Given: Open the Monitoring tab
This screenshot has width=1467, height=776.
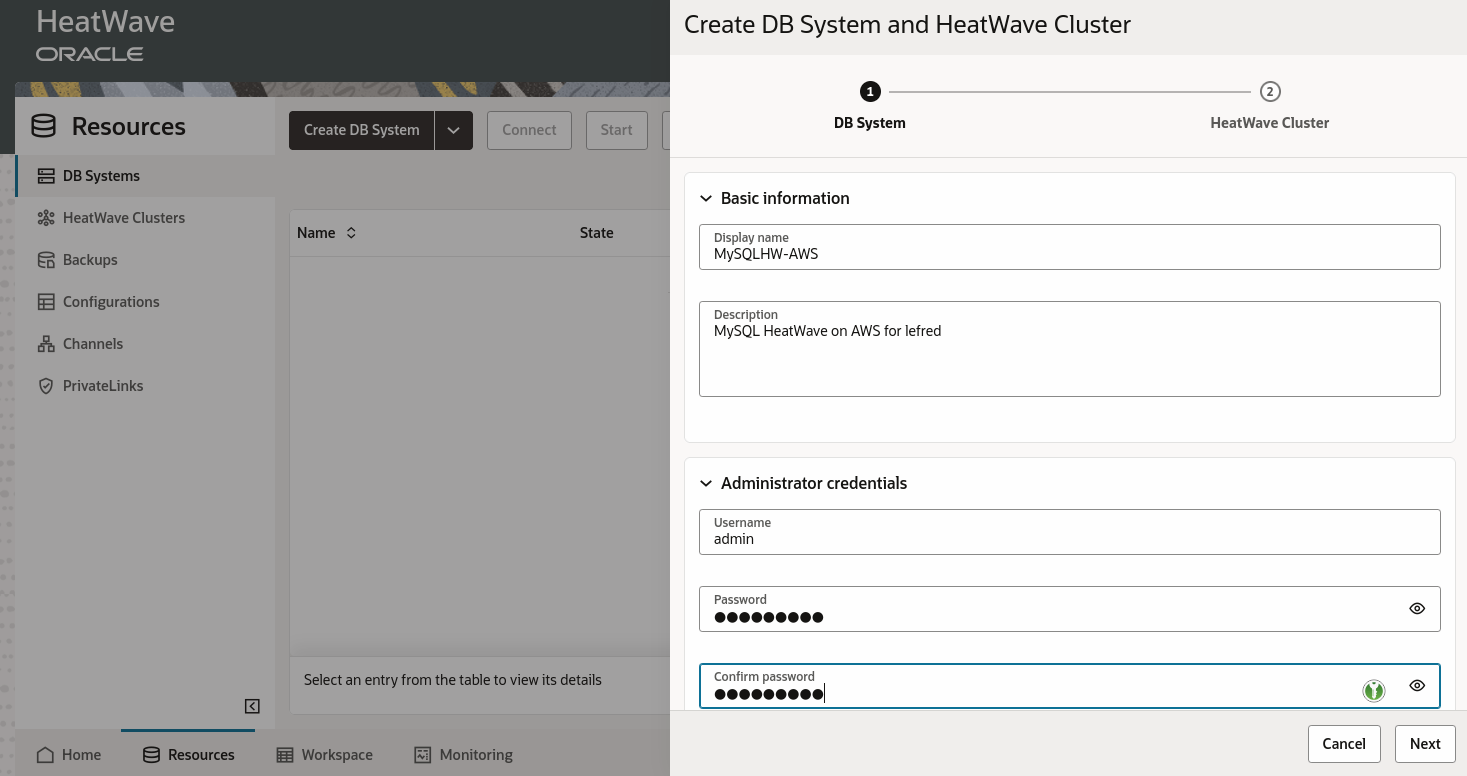Looking at the screenshot, I should click(x=464, y=754).
